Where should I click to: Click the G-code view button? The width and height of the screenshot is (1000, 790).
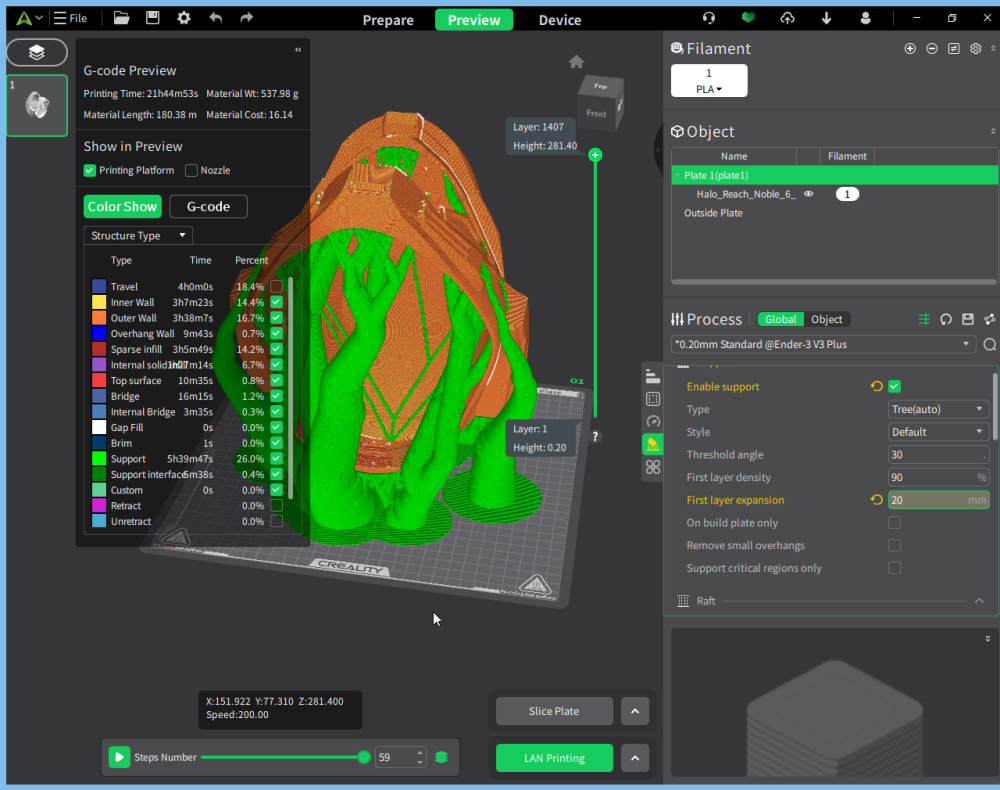tap(209, 207)
